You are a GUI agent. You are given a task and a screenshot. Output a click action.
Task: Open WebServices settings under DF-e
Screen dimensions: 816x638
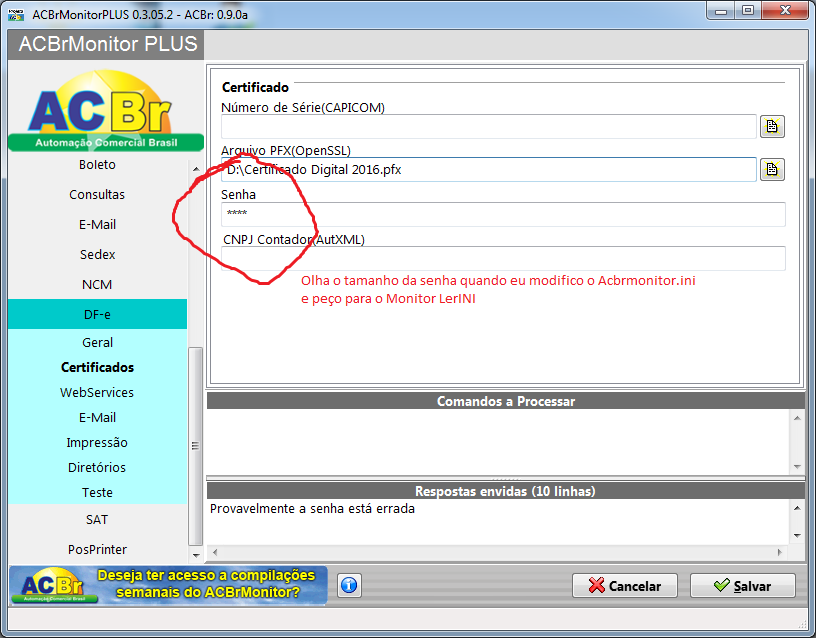point(97,392)
